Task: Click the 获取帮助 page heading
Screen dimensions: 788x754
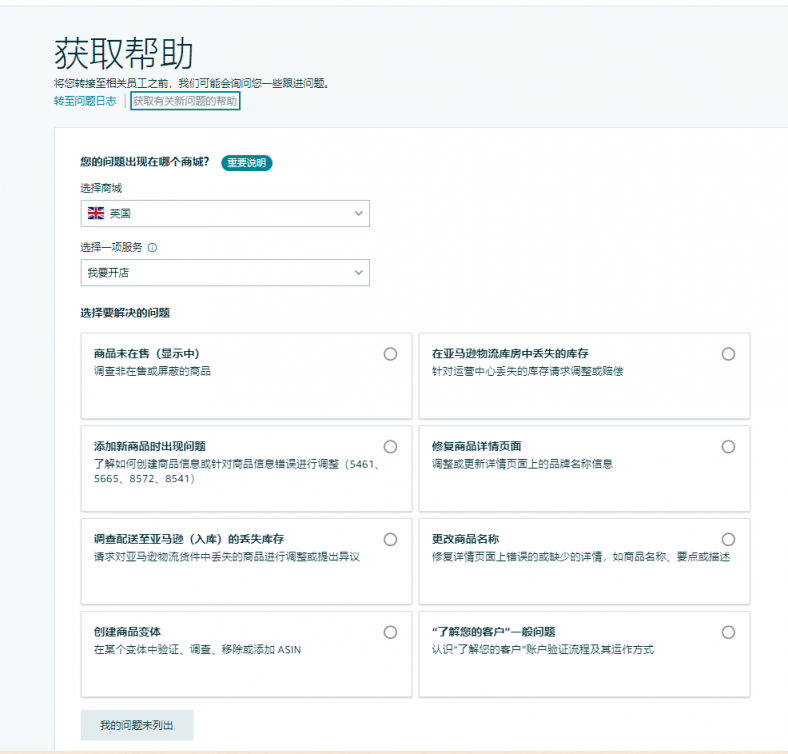Action: [124, 53]
